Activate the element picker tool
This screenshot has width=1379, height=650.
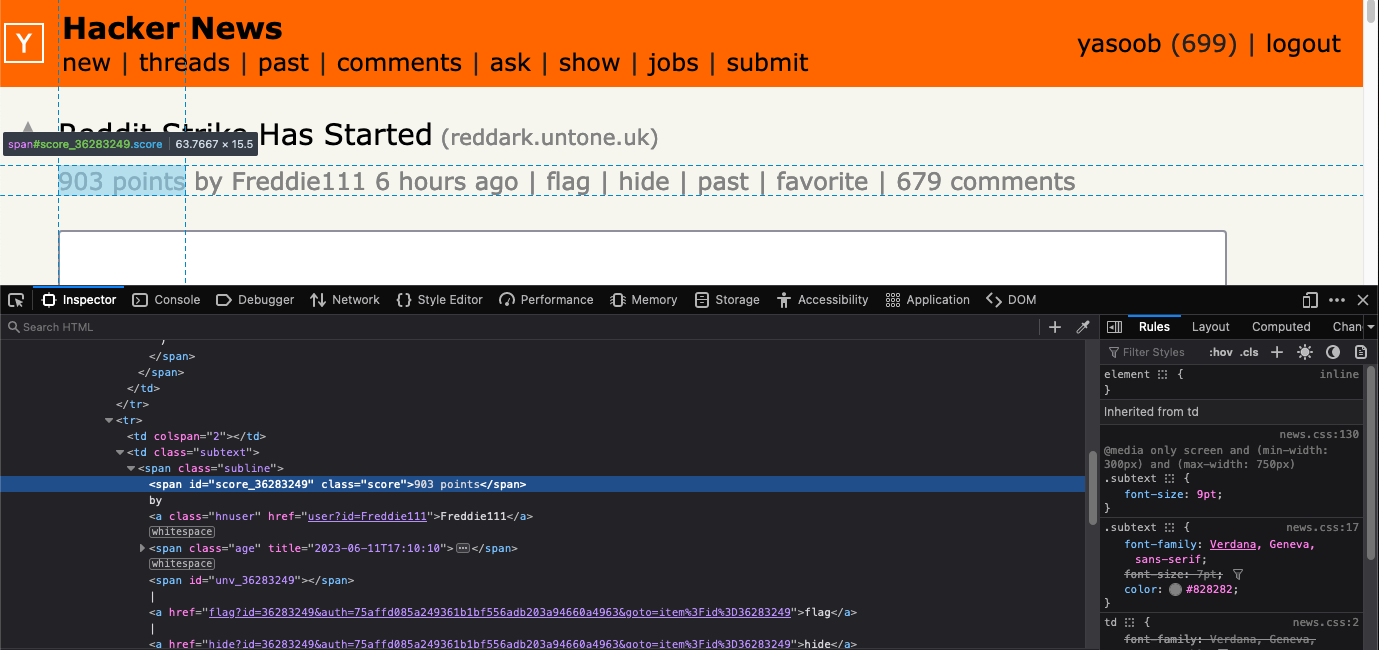[x=16, y=300]
